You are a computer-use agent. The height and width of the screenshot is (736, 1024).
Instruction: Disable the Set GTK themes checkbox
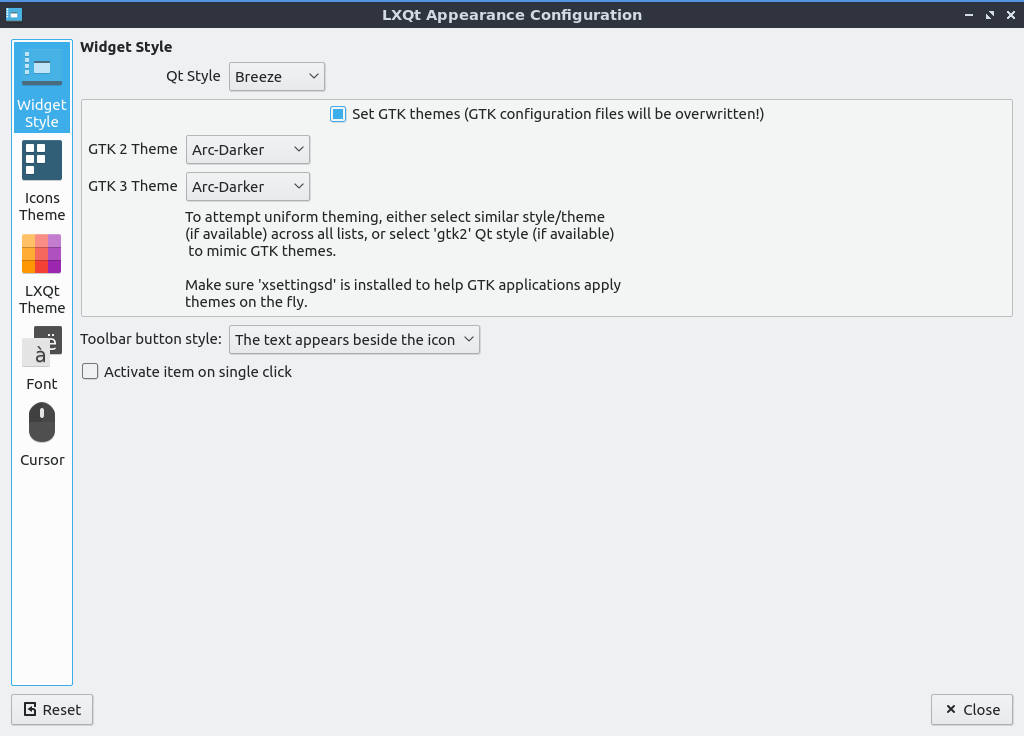338,114
